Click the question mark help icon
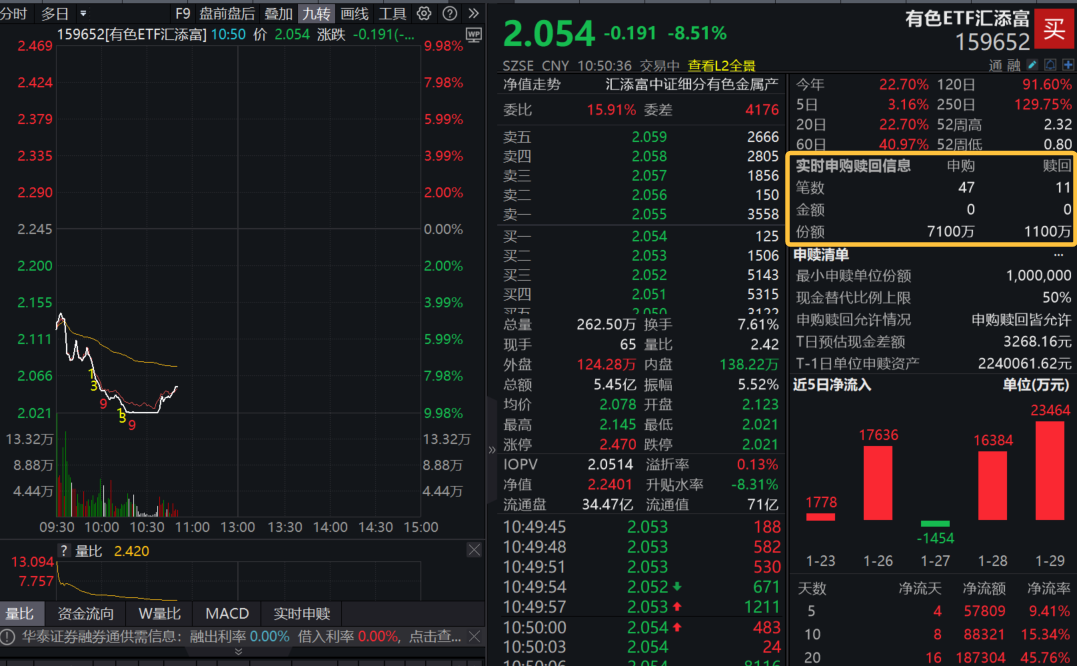 pyautogui.click(x=452, y=13)
